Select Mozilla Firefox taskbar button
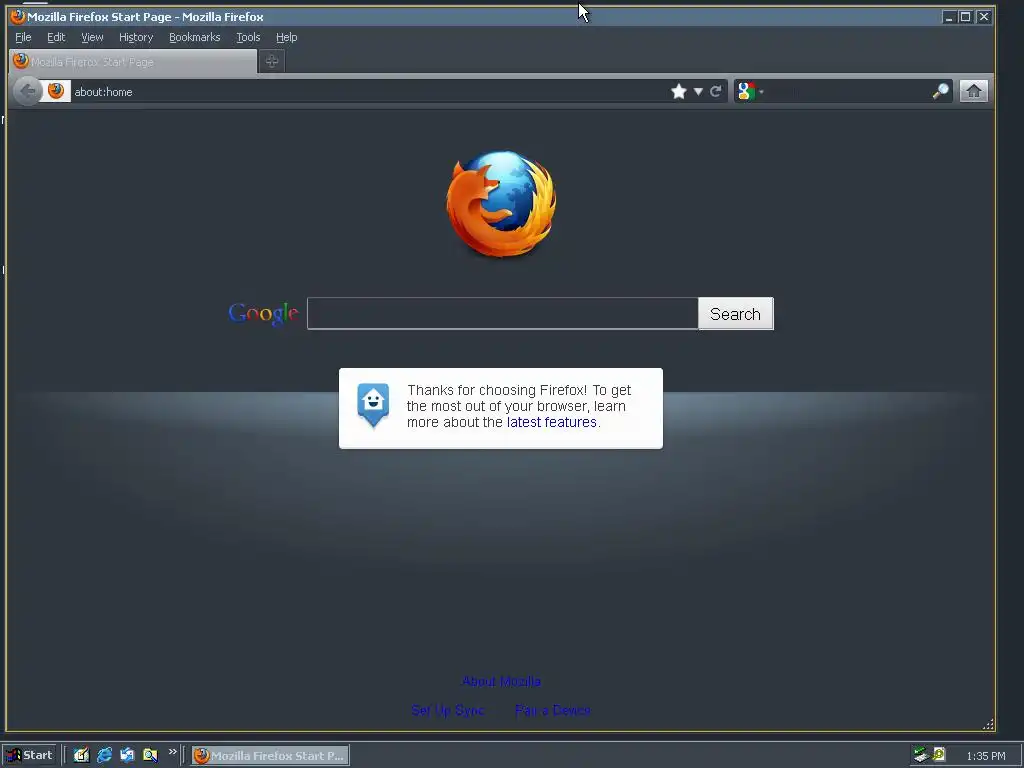The width and height of the screenshot is (1024, 768). [270, 756]
